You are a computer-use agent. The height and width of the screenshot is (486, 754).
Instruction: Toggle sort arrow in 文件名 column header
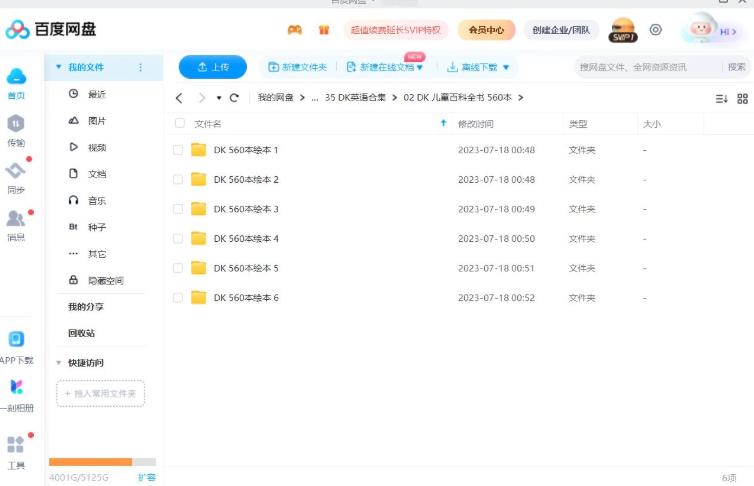443,124
